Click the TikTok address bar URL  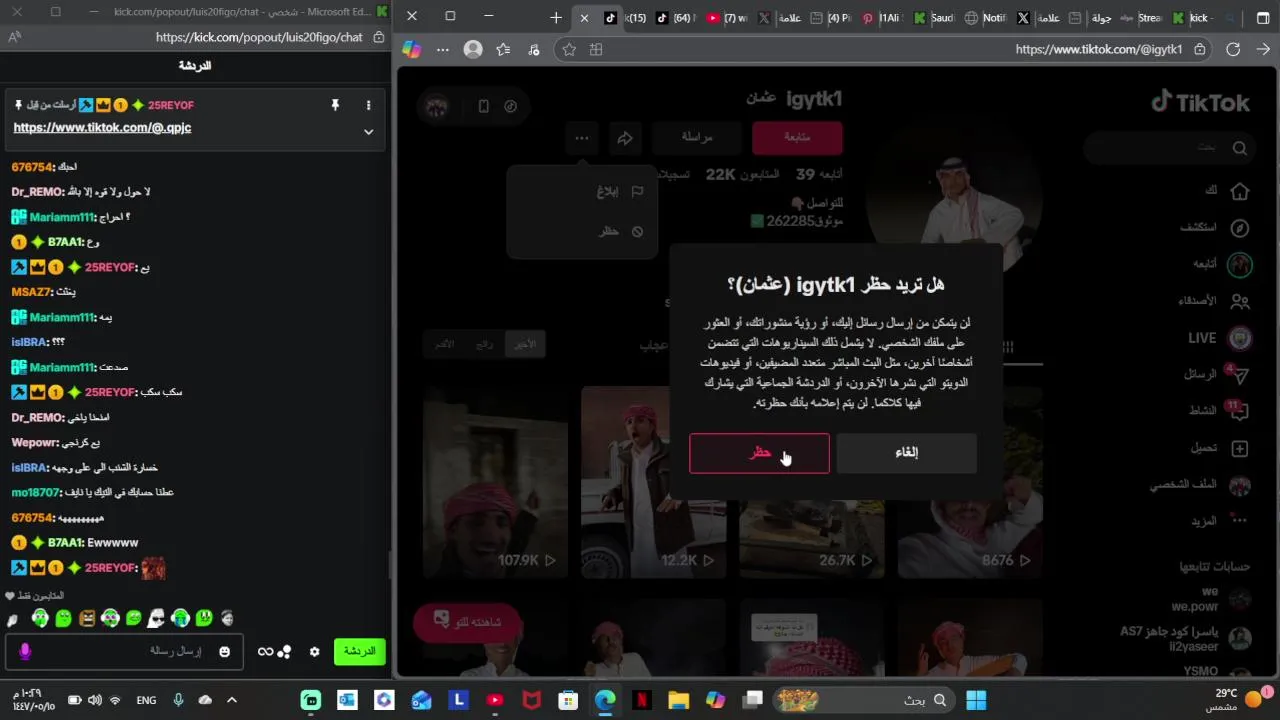tap(1098, 49)
